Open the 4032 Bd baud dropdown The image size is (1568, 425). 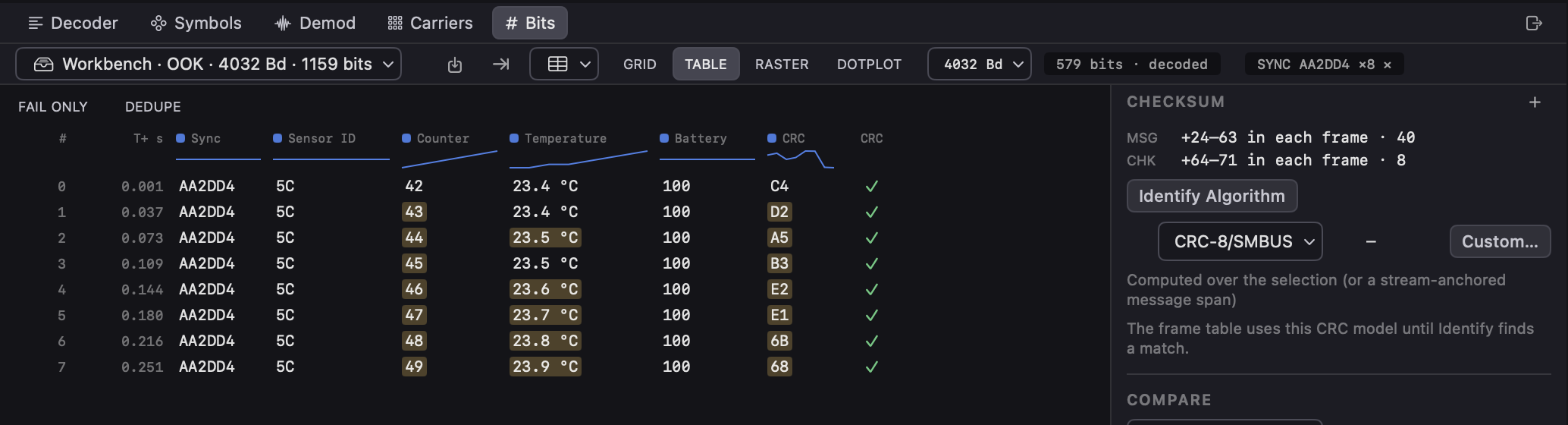point(980,64)
